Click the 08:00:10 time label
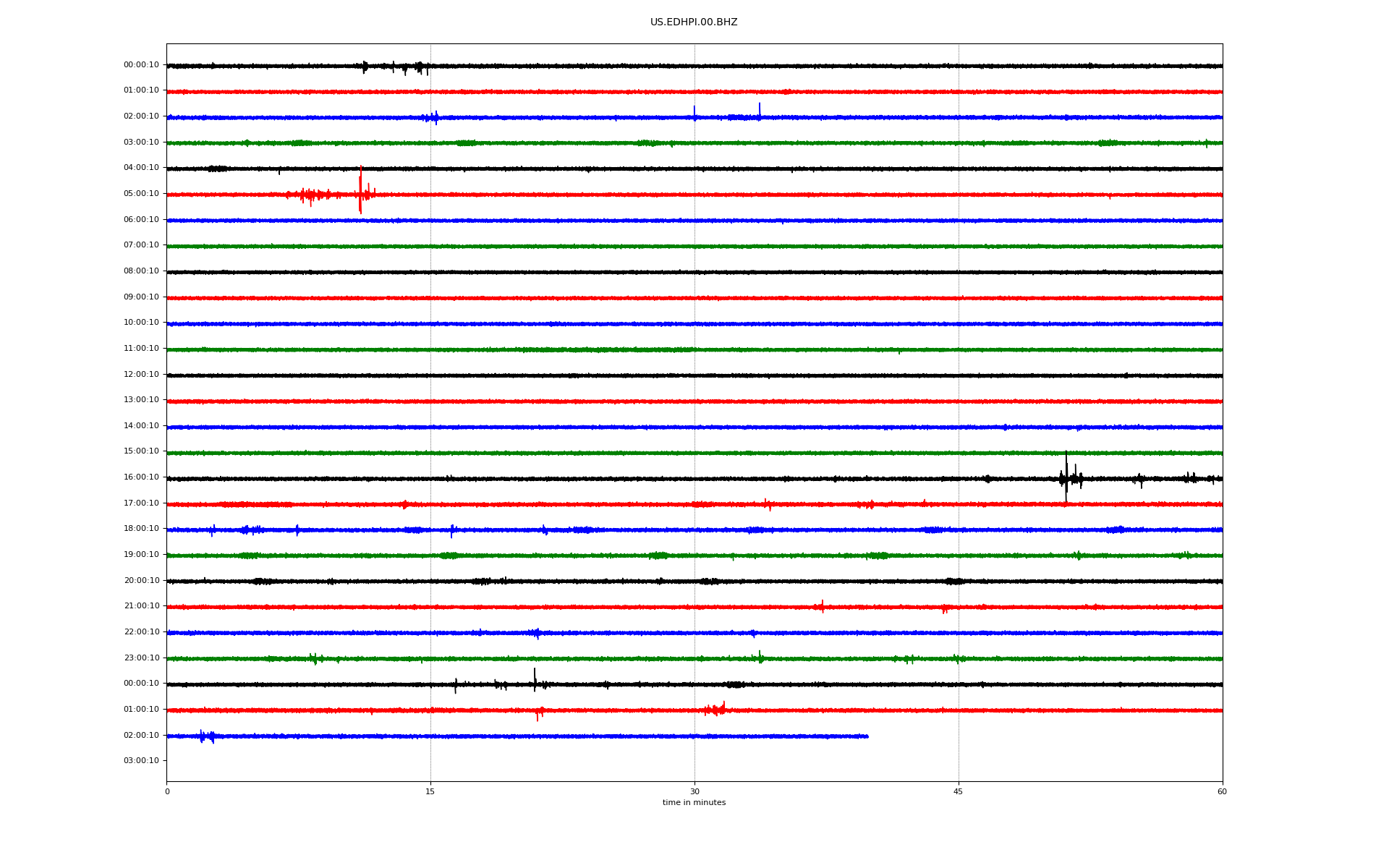 tap(141, 271)
